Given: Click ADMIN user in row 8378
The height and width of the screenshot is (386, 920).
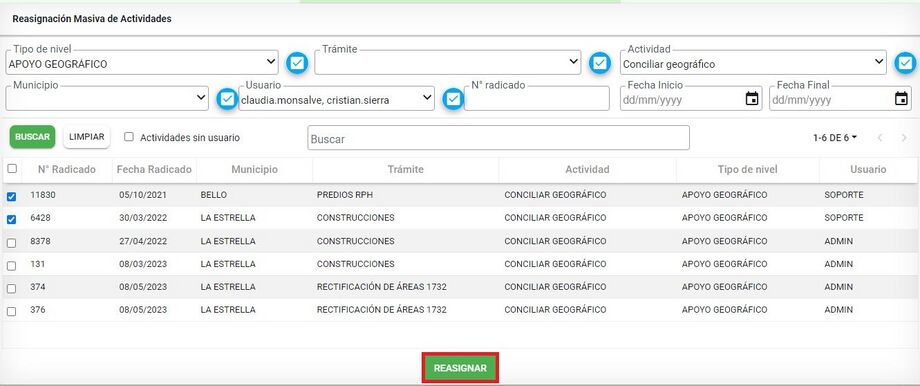Looking at the screenshot, I should 838,241.
